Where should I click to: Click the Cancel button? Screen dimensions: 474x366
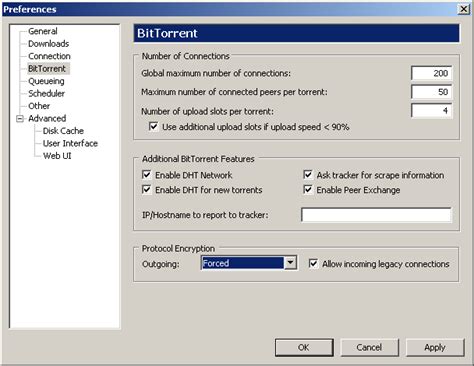coord(369,347)
